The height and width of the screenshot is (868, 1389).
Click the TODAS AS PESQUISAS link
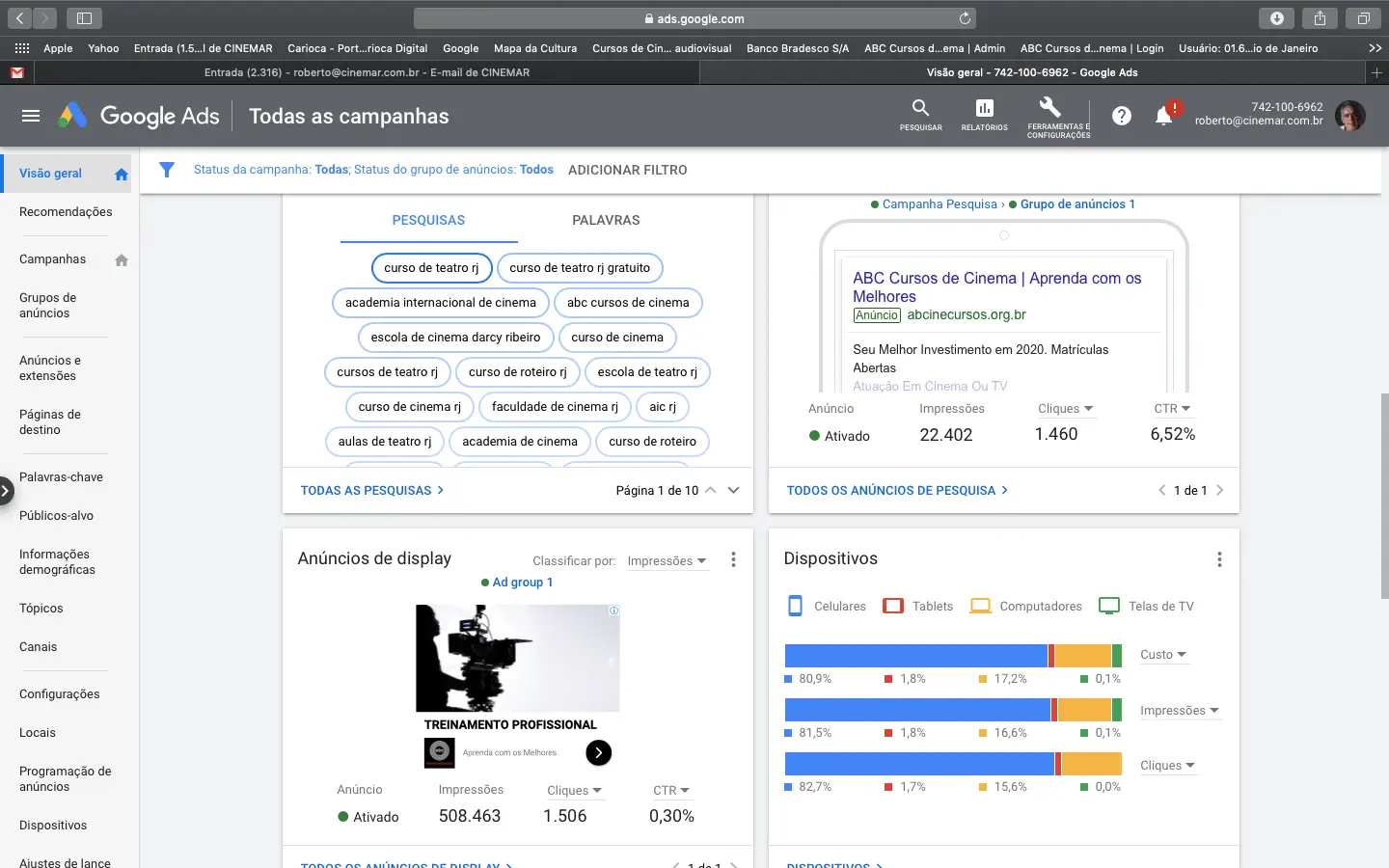pos(371,491)
